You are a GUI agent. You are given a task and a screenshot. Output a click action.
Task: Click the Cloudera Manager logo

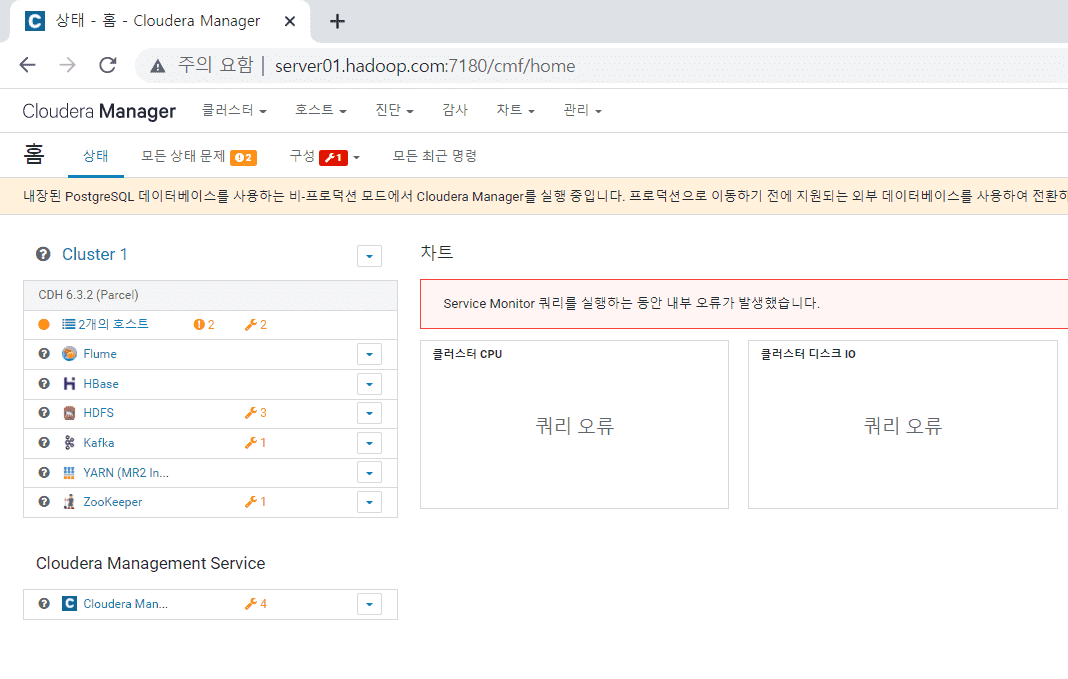tap(99, 111)
